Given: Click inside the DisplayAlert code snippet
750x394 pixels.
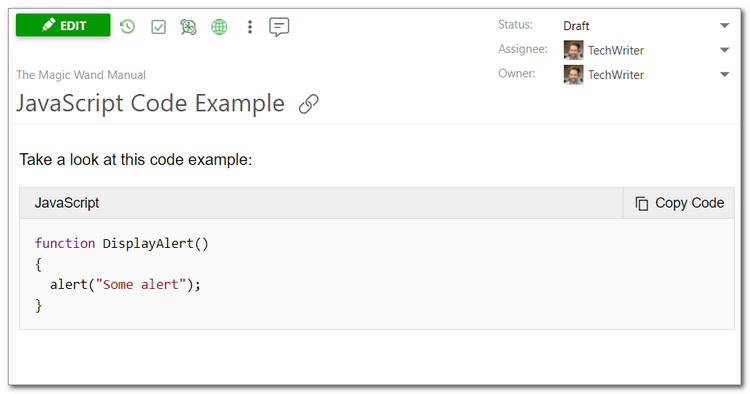Looking at the screenshot, I should click(x=122, y=274).
